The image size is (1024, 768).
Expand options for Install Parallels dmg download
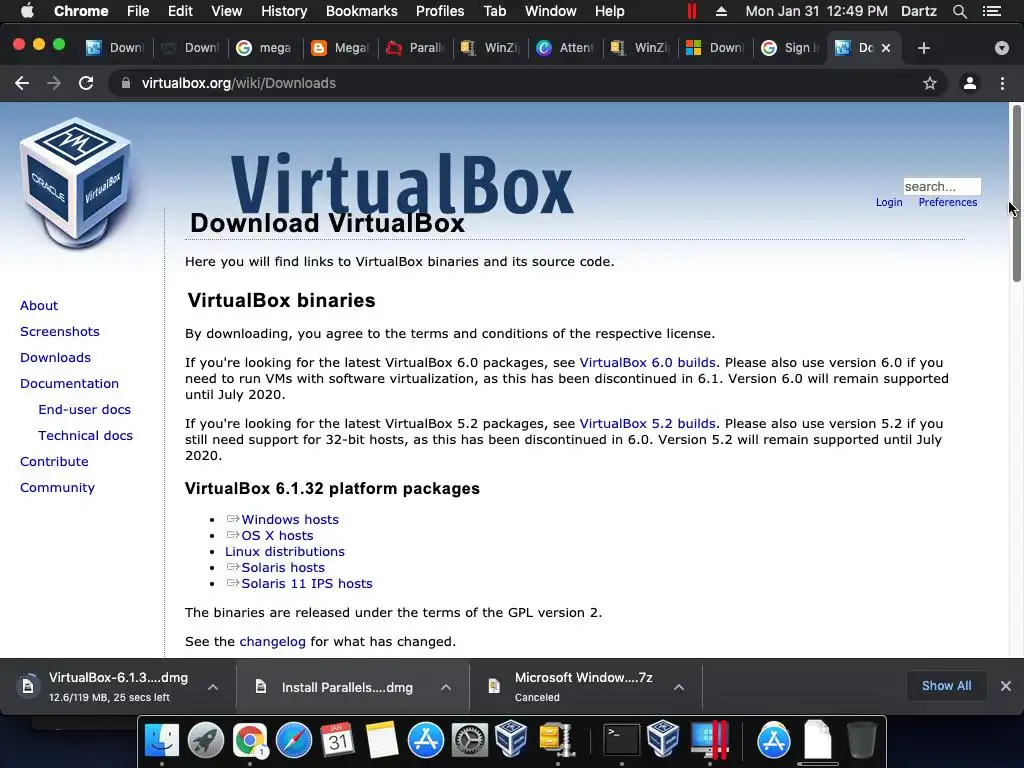pyautogui.click(x=446, y=687)
